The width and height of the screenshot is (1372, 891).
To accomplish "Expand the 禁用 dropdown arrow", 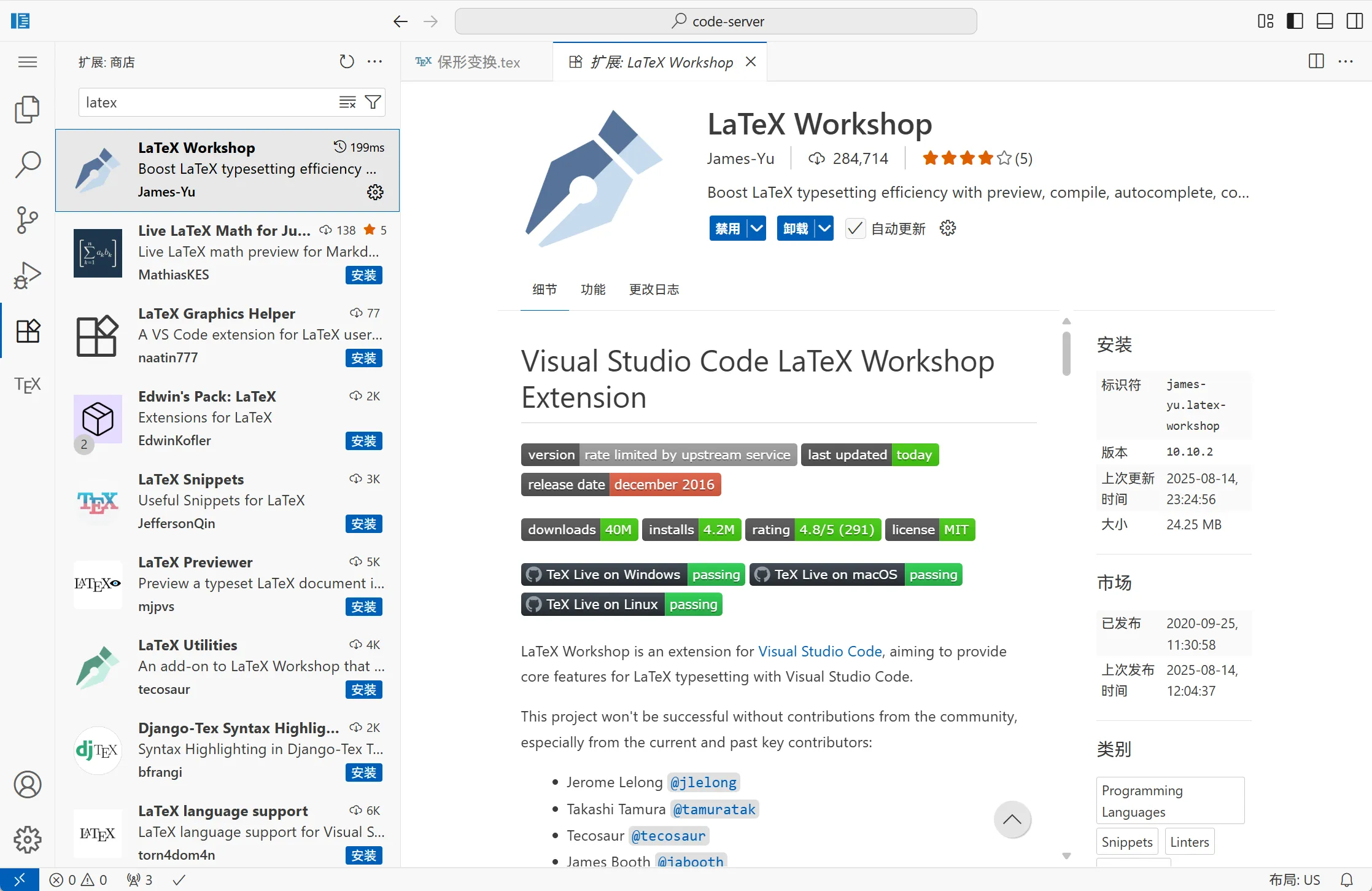I will [x=757, y=228].
